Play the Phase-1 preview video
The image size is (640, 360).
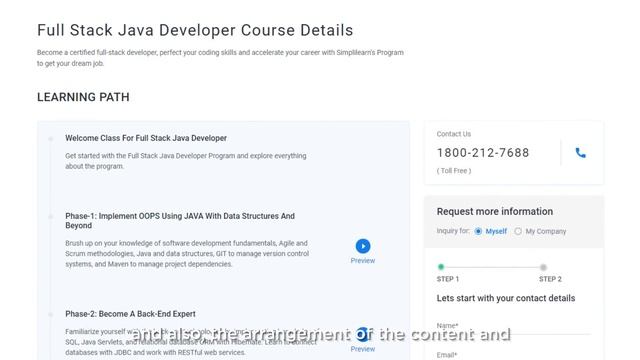point(363,246)
